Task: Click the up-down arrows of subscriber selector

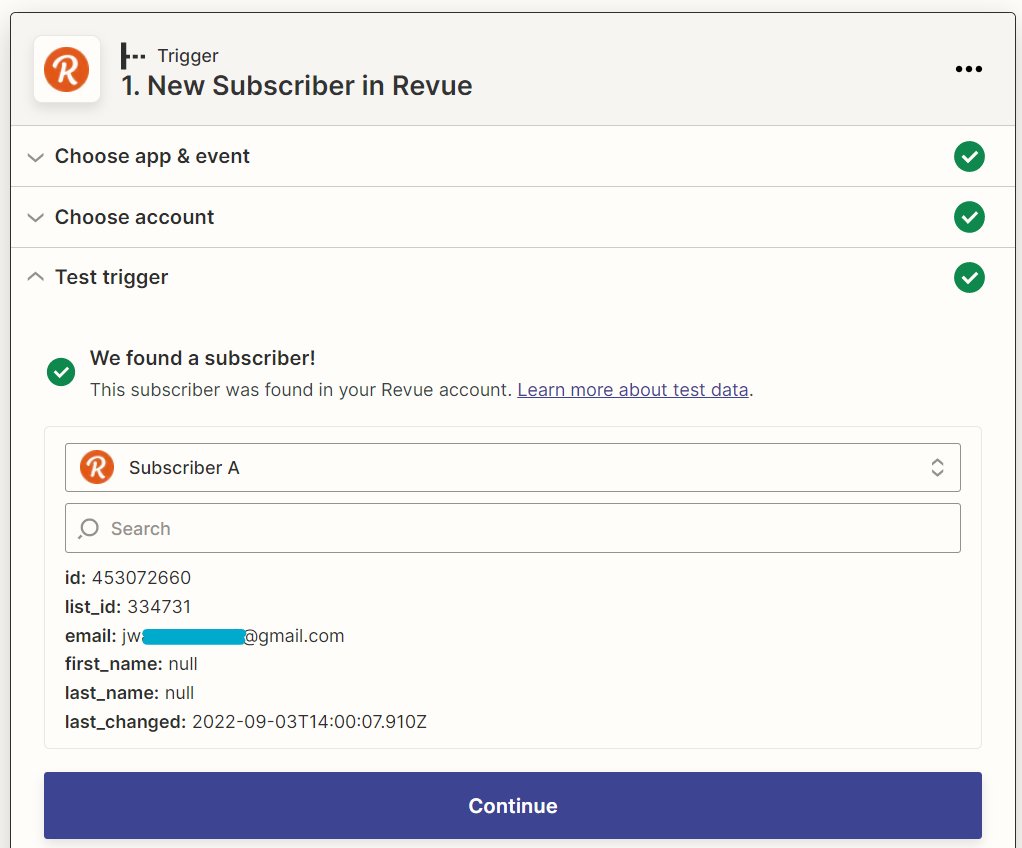Action: [937, 467]
